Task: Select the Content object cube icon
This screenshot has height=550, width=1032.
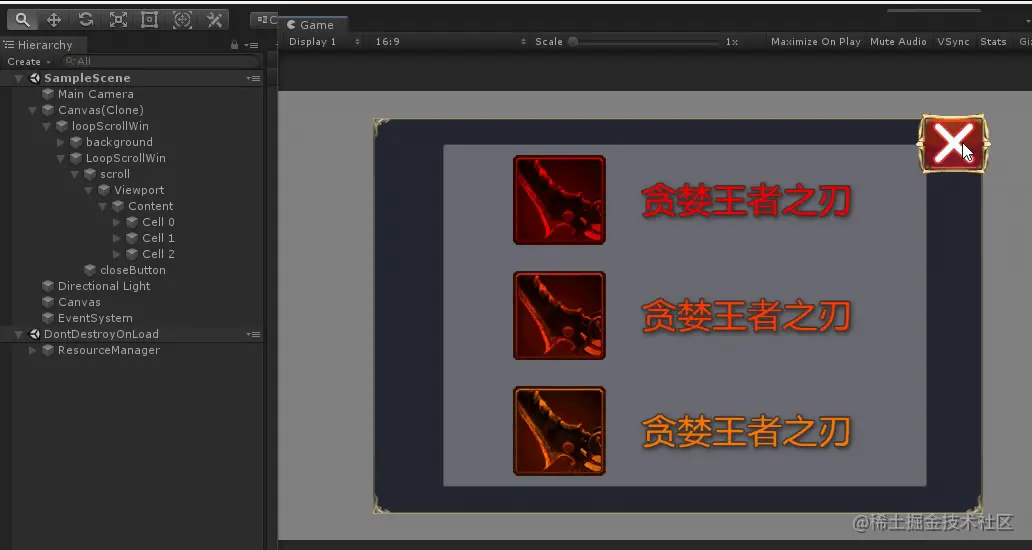Action: coord(118,206)
